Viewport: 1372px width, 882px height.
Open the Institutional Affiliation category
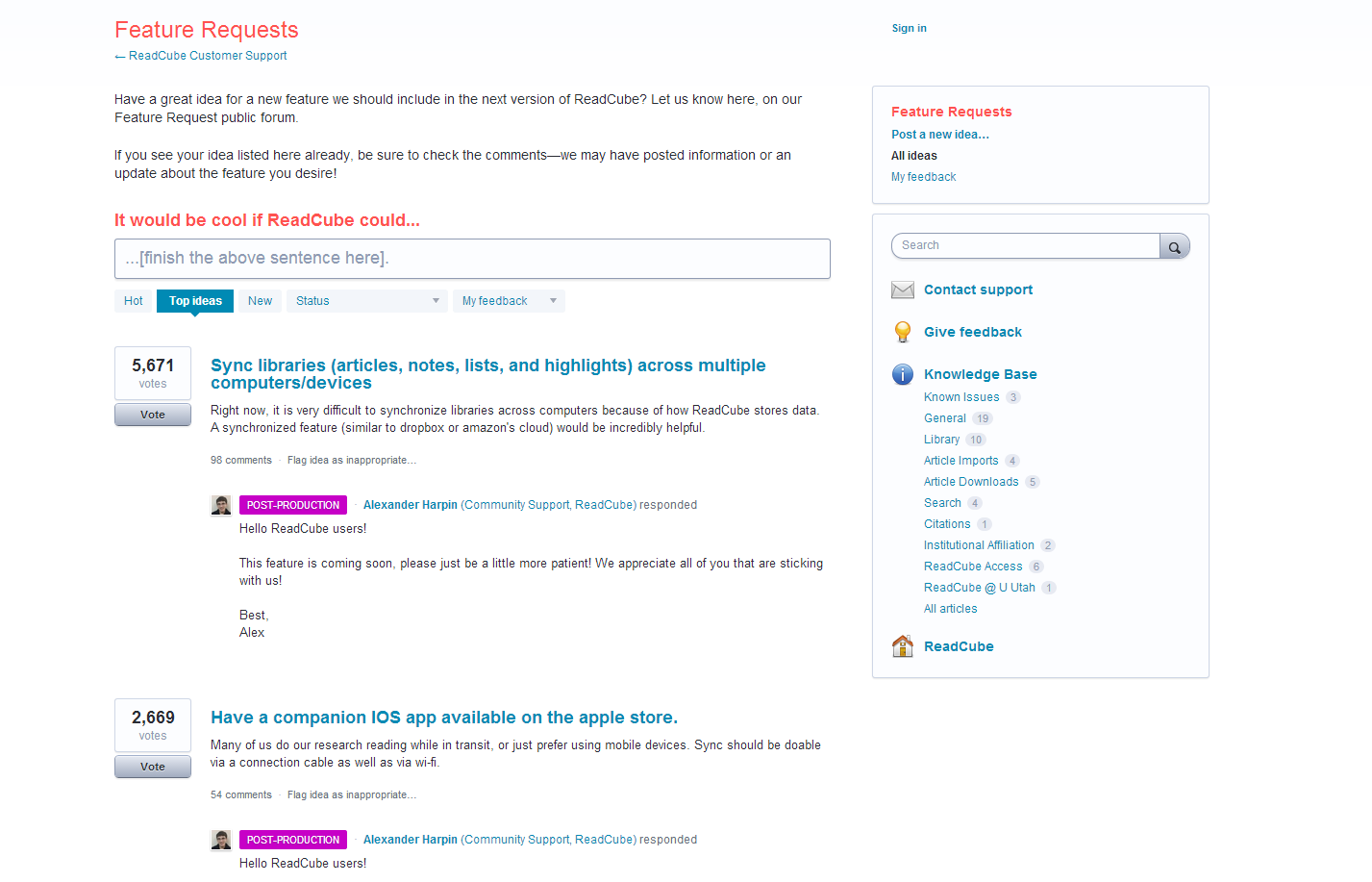pos(979,545)
